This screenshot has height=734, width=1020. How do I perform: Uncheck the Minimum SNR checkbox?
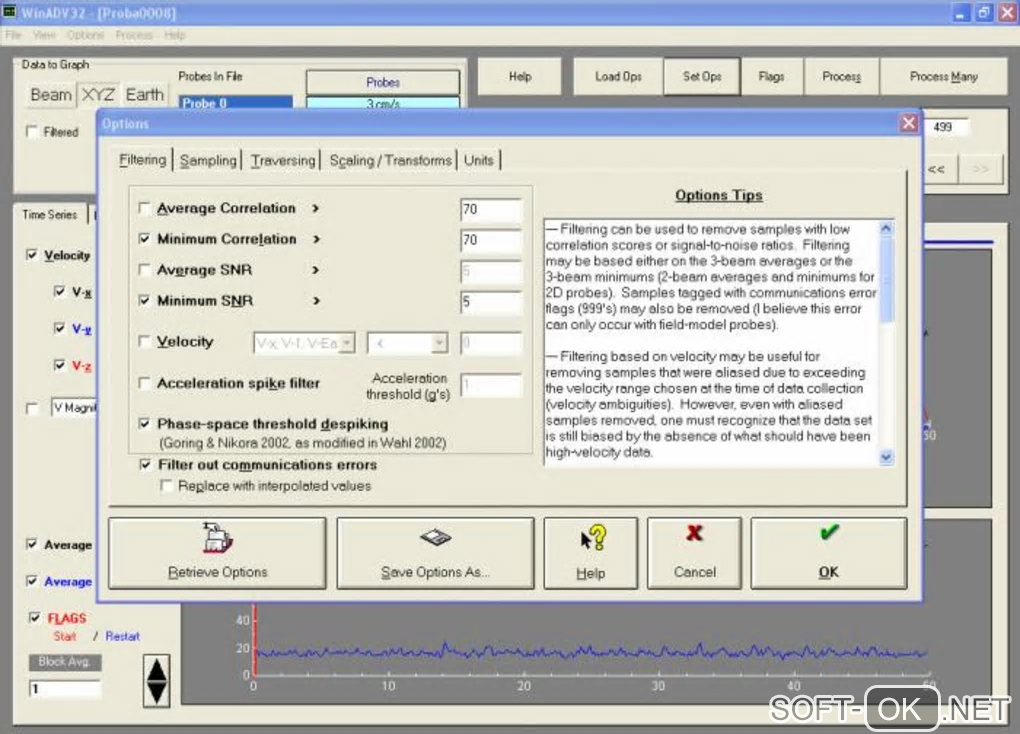144,301
